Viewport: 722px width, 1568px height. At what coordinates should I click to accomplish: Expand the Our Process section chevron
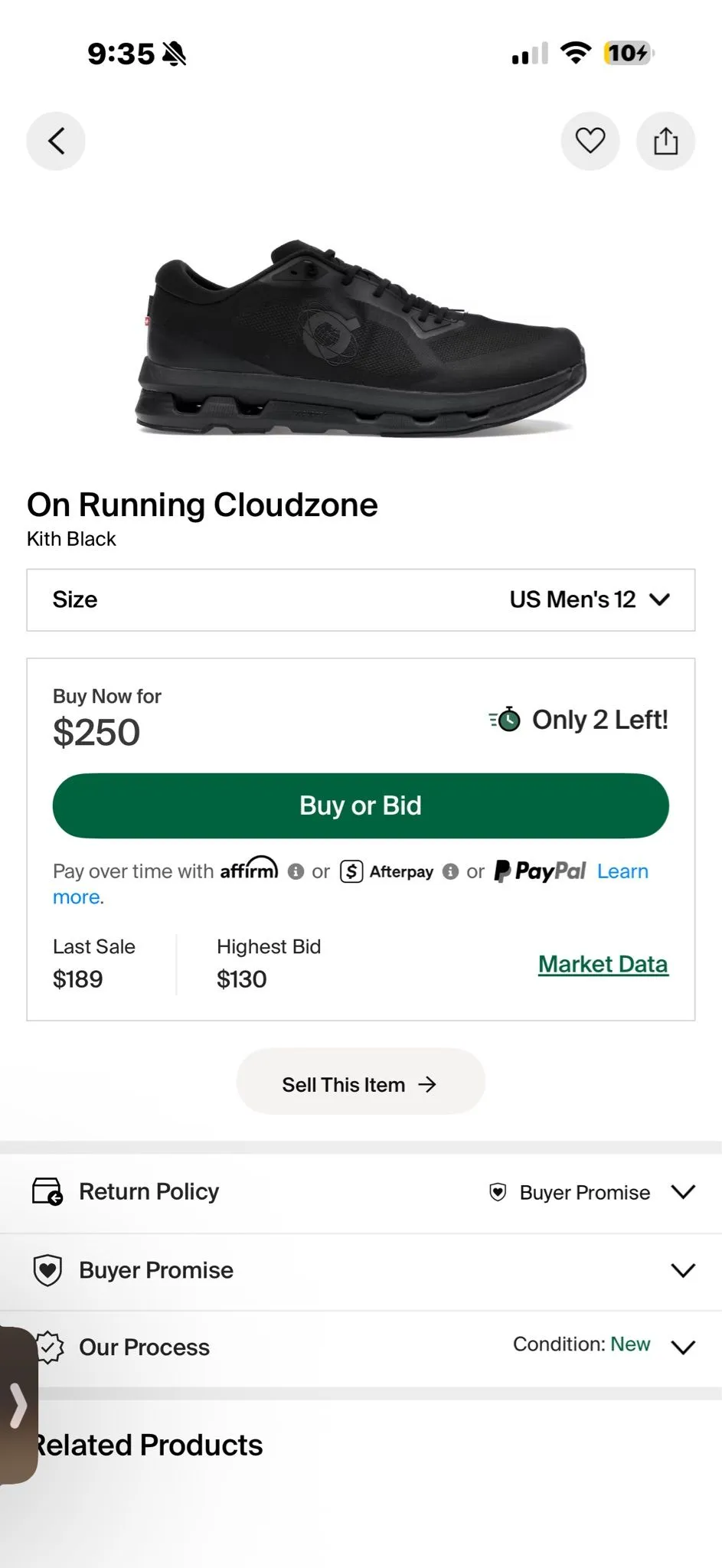pyautogui.click(x=683, y=1347)
